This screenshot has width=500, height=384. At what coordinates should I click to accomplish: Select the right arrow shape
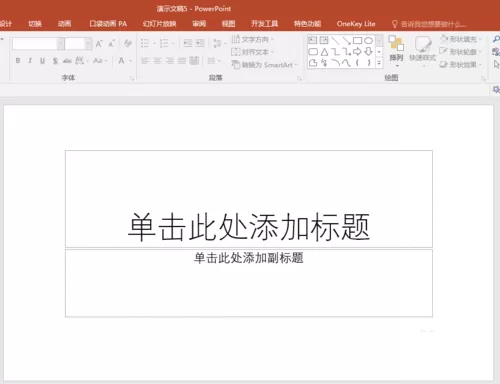pos(357,52)
